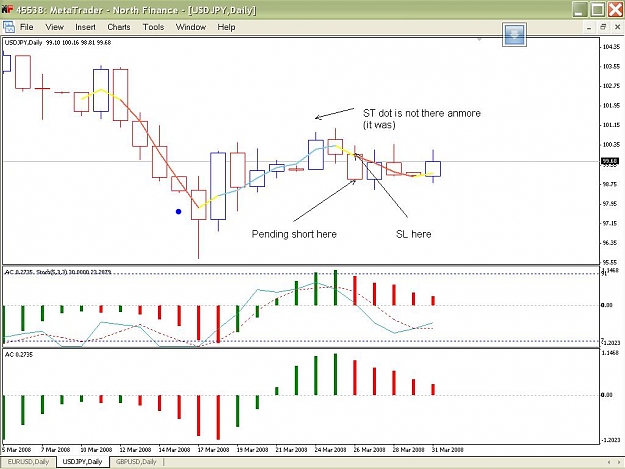Click the 31 Mar 2008 date label

[448, 450]
